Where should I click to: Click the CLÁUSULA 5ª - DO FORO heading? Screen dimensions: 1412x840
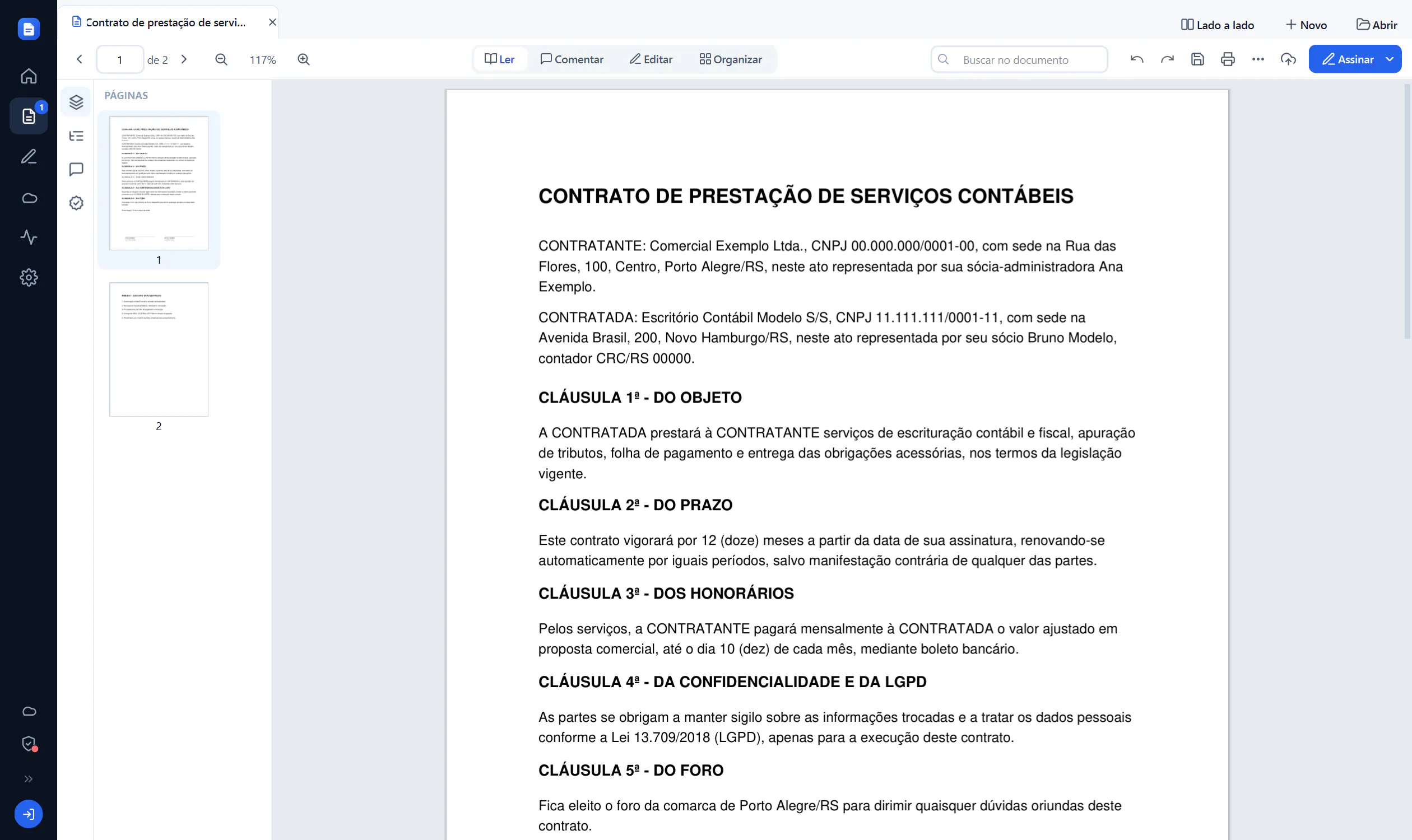(x=631, y=770)
